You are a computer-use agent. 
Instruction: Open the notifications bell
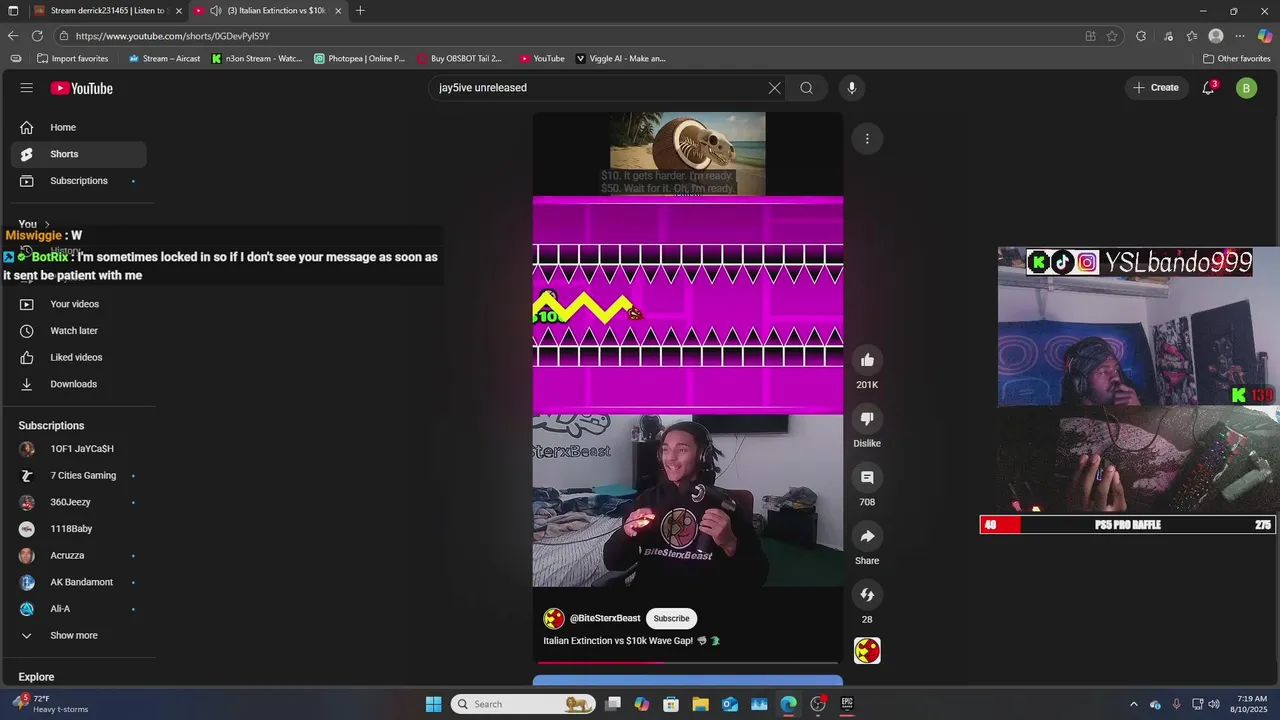click(x=1208, y=88)
